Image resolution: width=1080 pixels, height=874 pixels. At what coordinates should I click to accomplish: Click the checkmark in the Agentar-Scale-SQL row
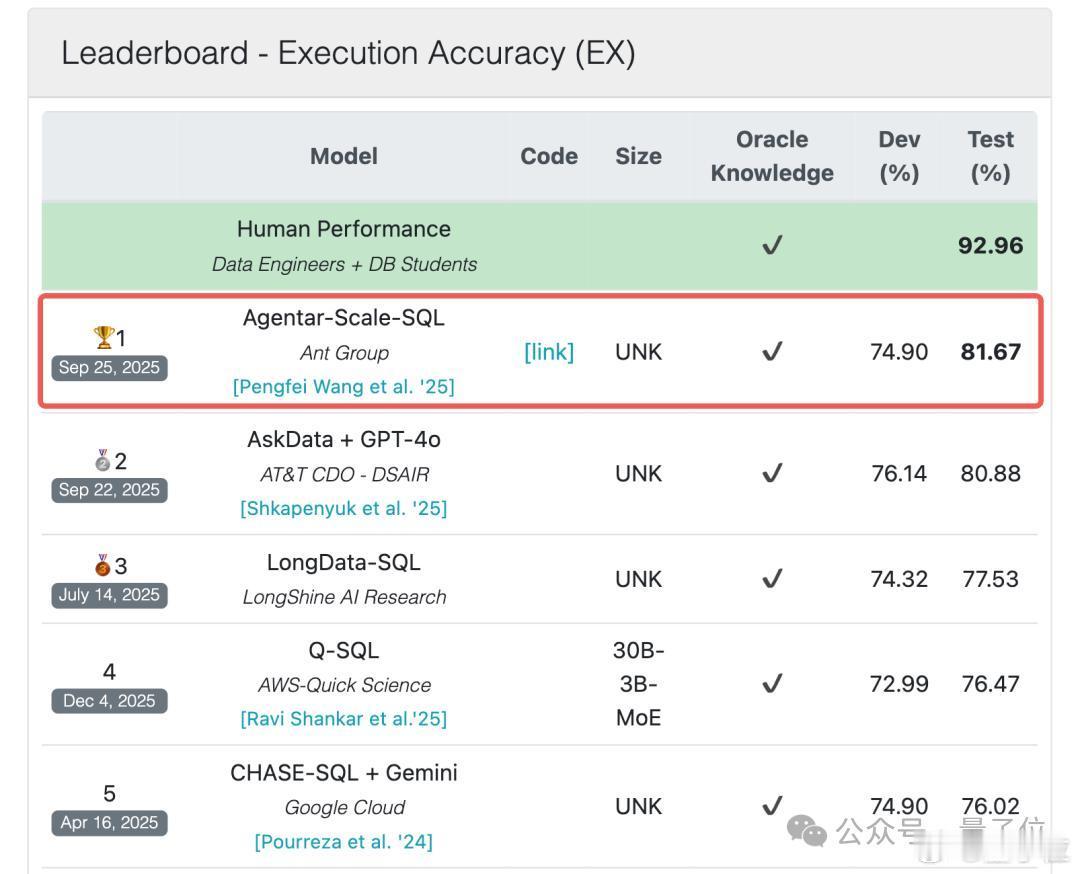coord(772,351)
